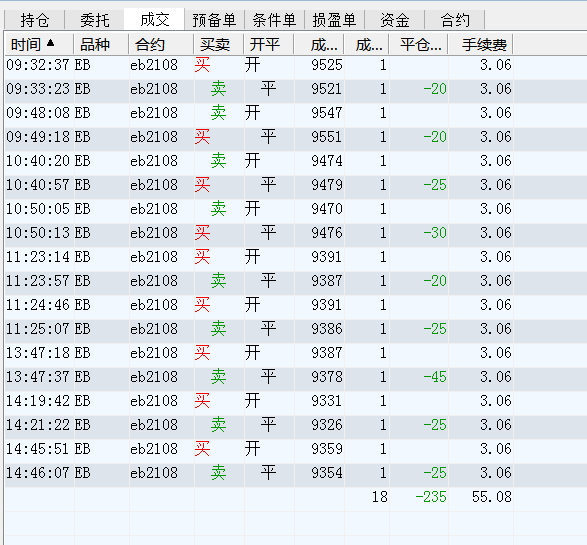The height and width of the screenshot is (545, 587).
Task: Switch to the 资金 tab
Action: 394,20
